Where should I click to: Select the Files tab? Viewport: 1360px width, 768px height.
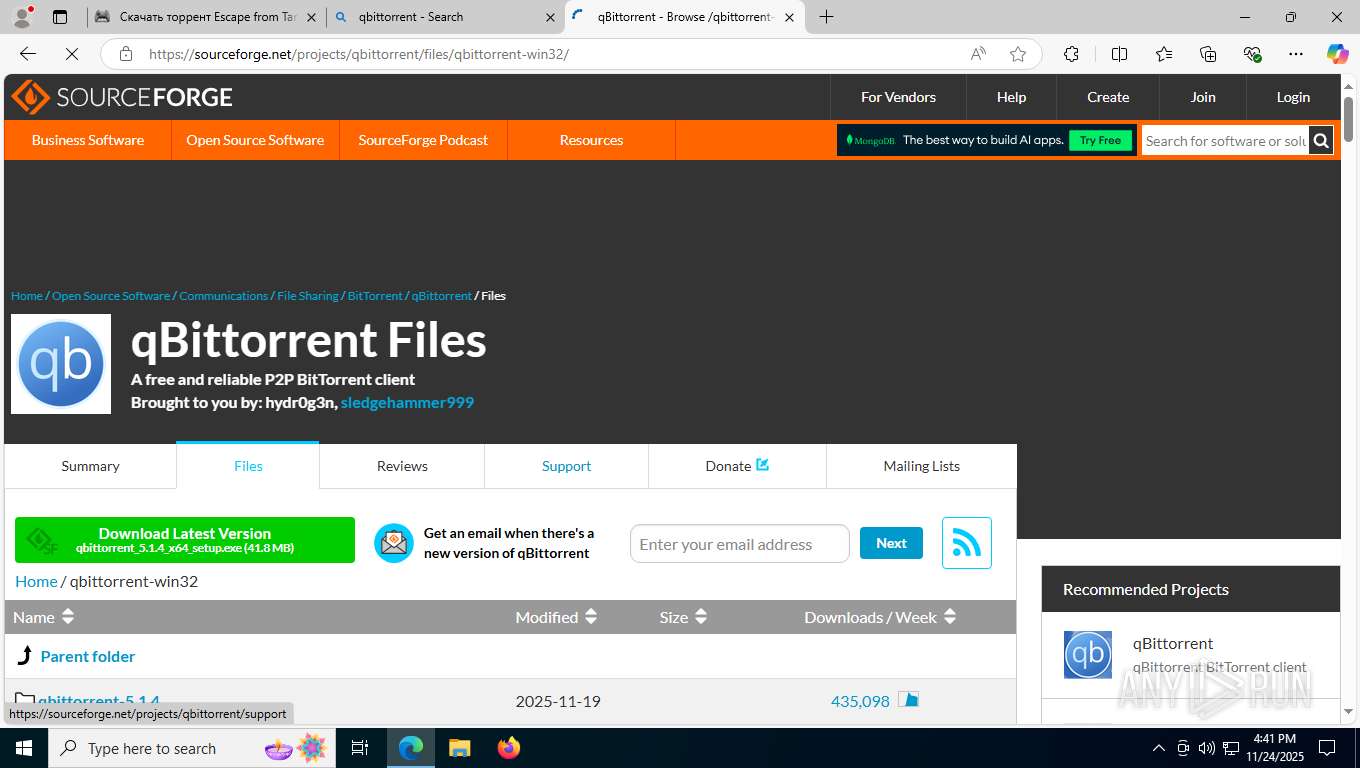[x=248, y=466]
